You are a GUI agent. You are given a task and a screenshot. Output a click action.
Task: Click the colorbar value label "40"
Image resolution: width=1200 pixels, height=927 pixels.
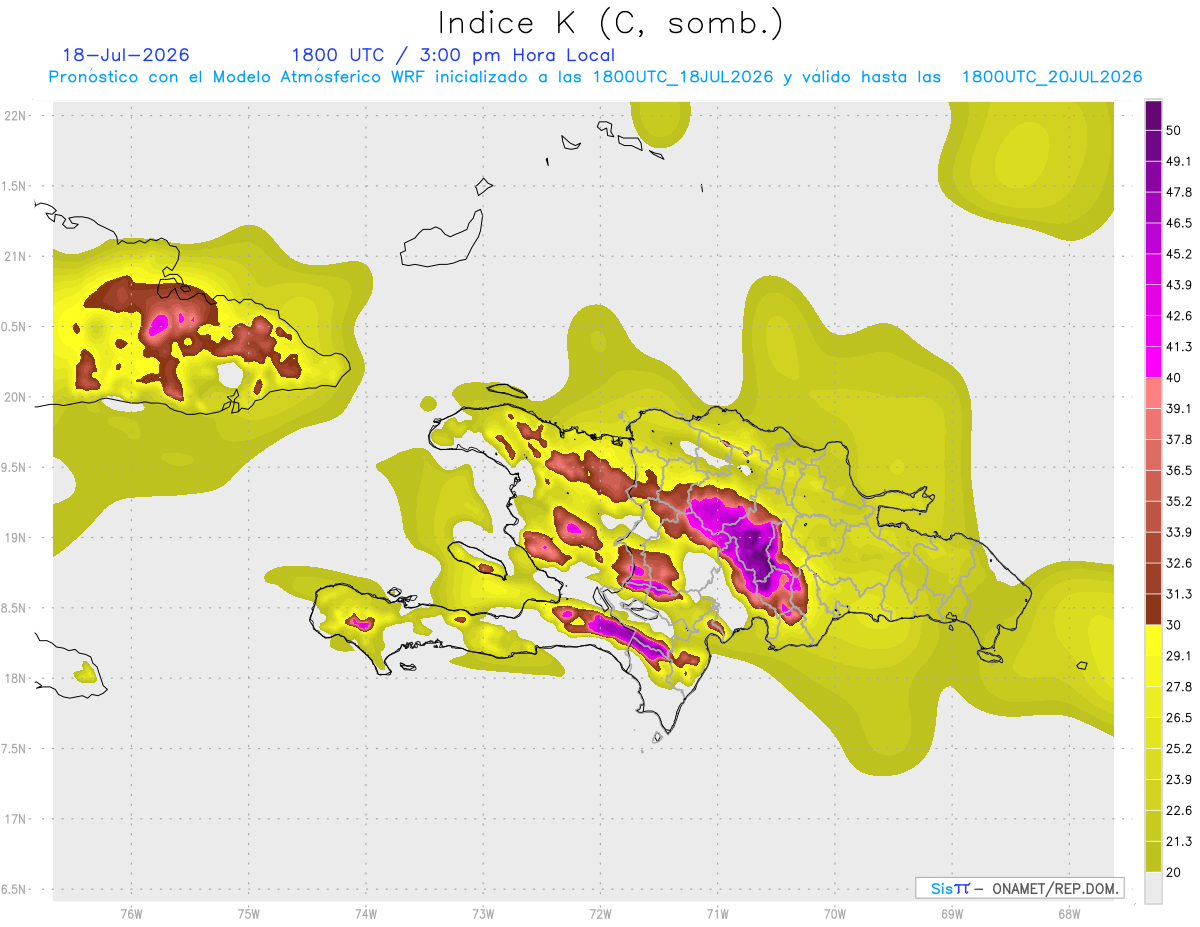coord(1174,378)
